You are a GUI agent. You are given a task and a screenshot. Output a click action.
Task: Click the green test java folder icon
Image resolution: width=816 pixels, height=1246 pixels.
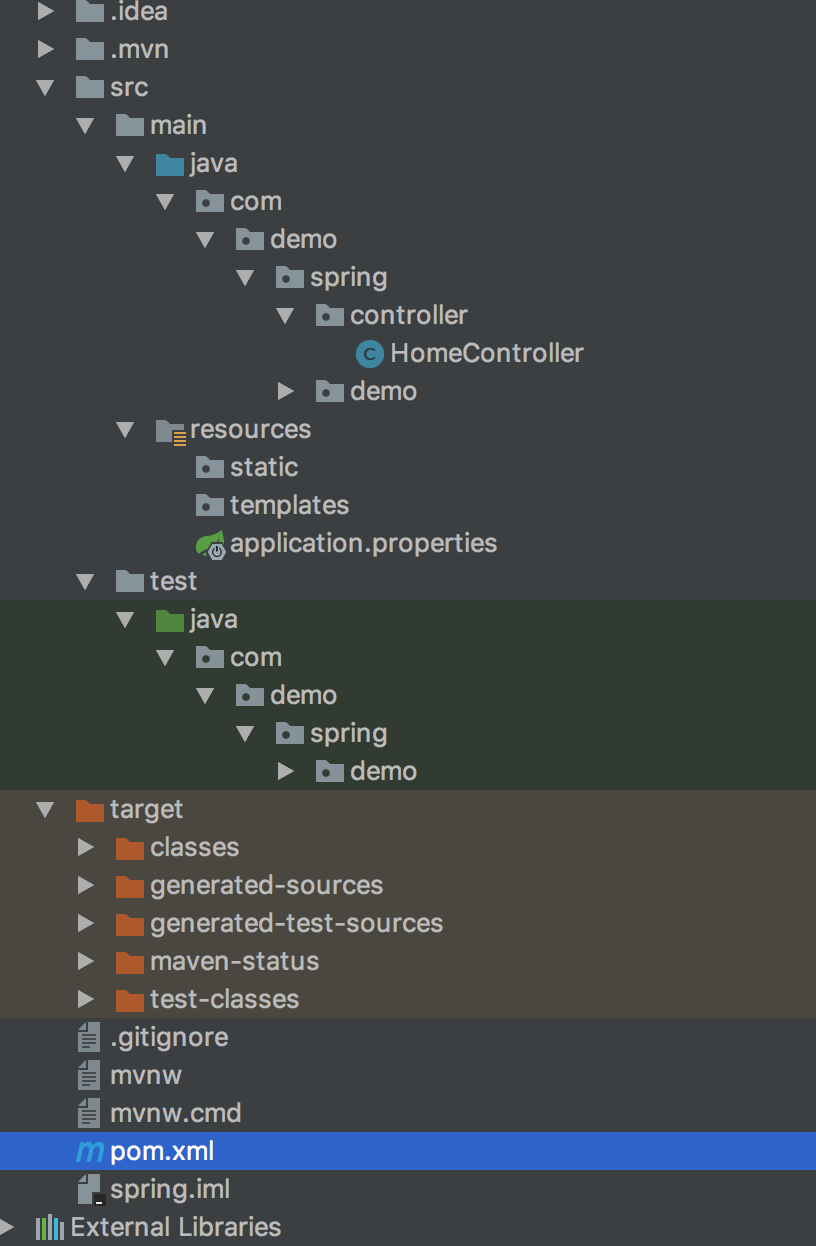pos(170,619)
